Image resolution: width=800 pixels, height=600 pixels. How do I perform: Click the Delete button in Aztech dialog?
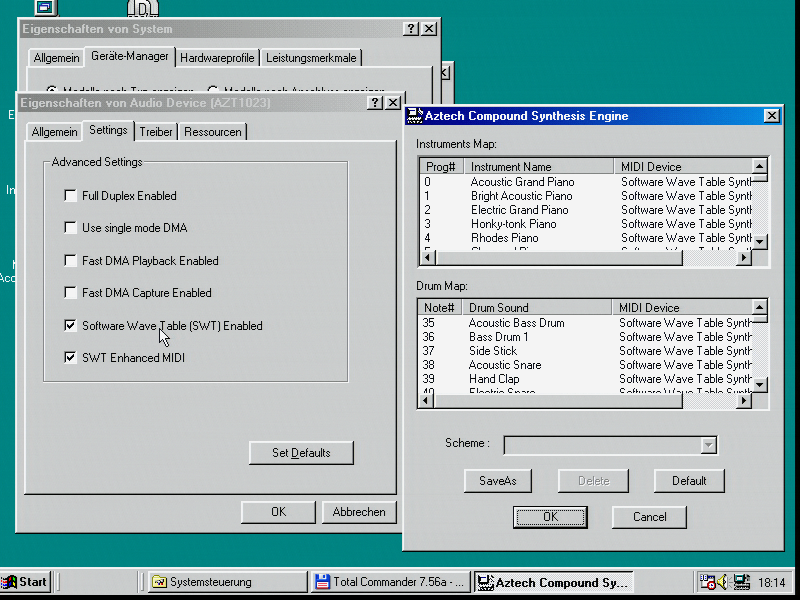(x=593, y=481)
